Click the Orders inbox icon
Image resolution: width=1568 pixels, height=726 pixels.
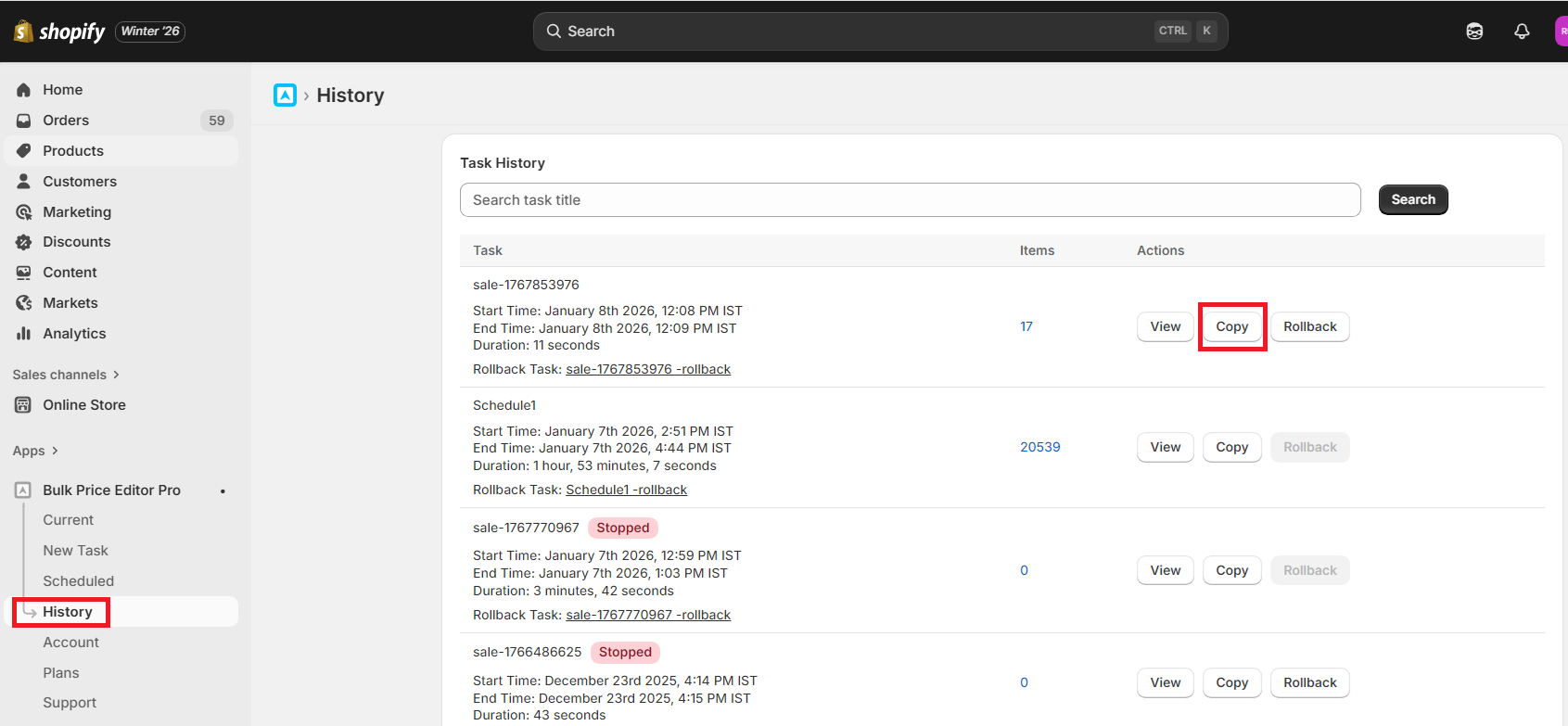24,121
